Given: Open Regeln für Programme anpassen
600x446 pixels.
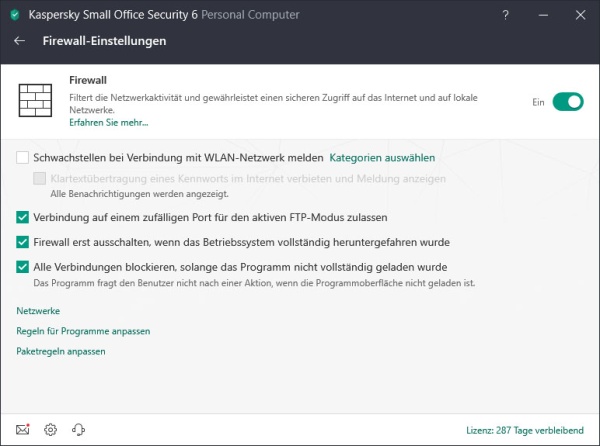Looking at the screenshot, I should 83,331.
